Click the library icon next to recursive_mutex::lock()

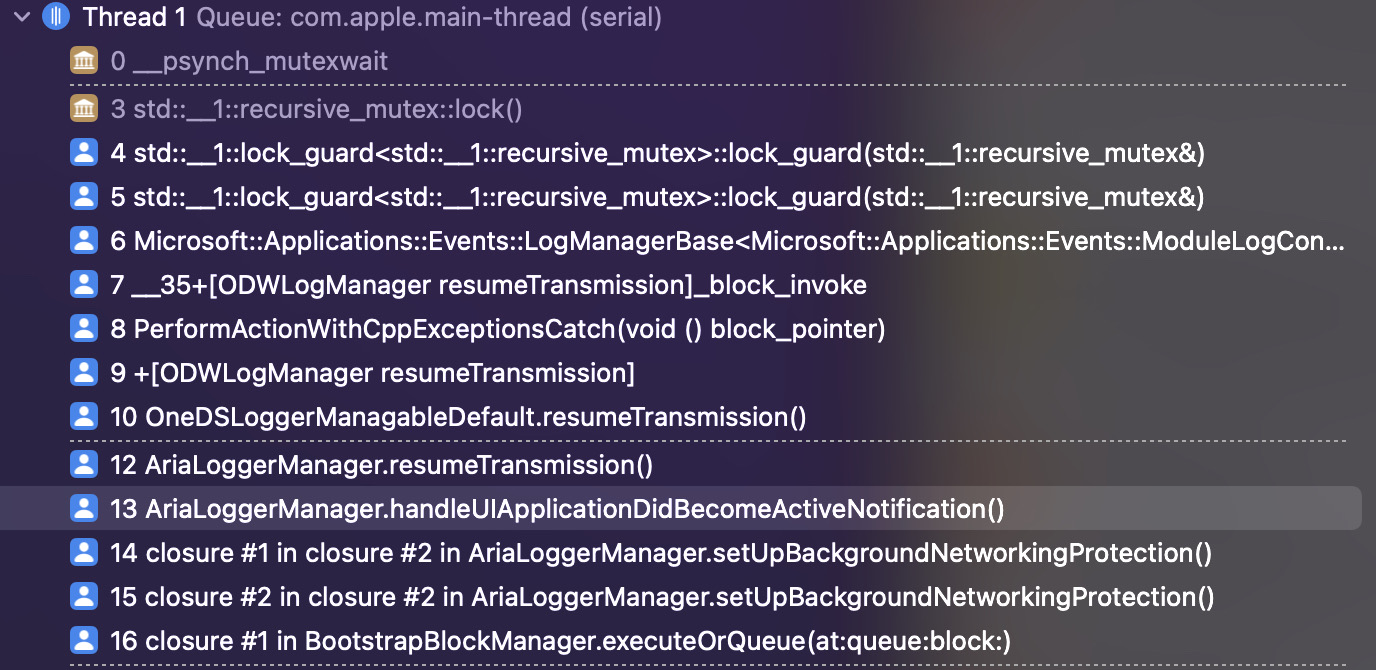(84, 108)
